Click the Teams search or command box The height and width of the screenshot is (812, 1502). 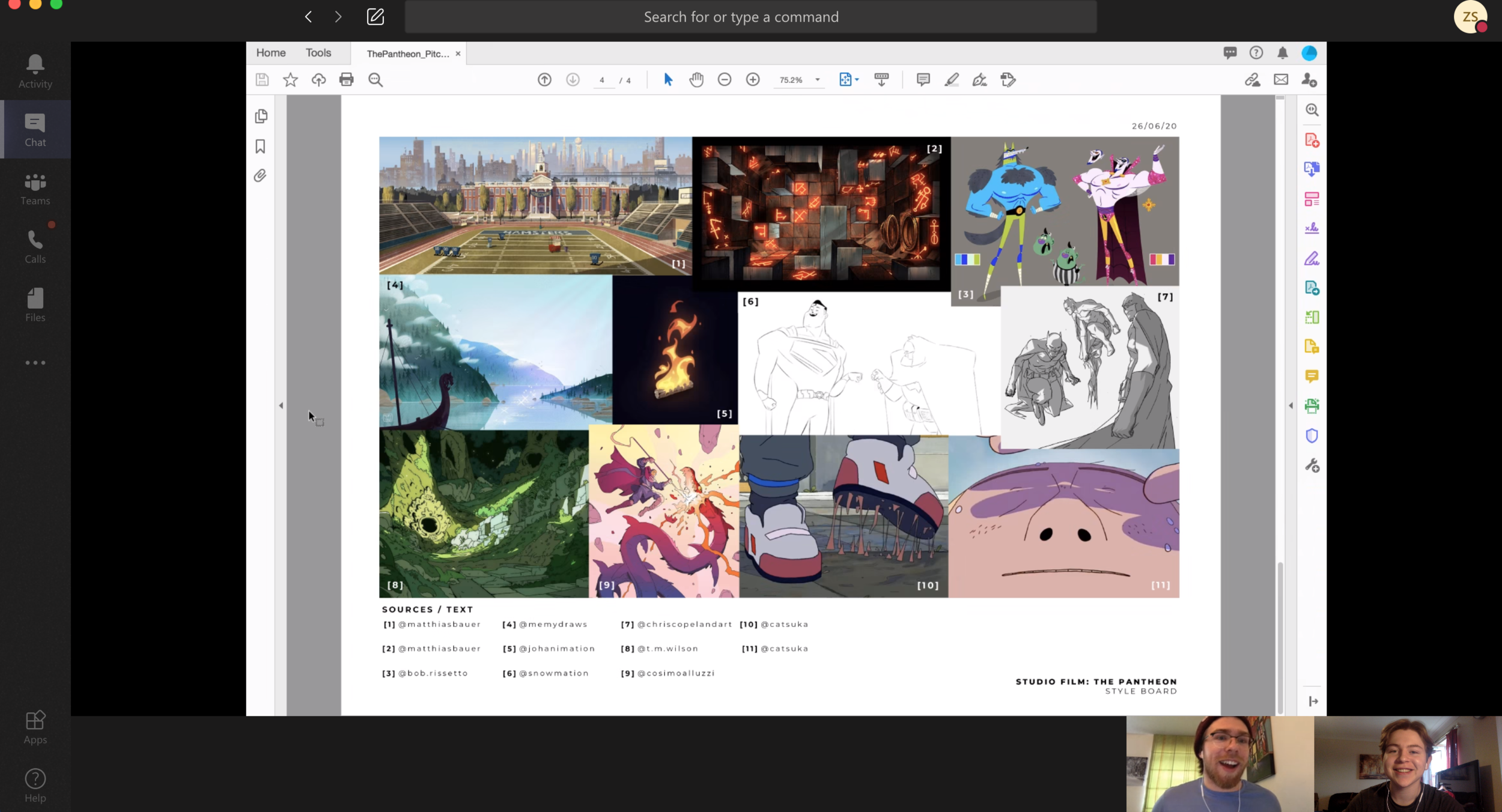750,17
